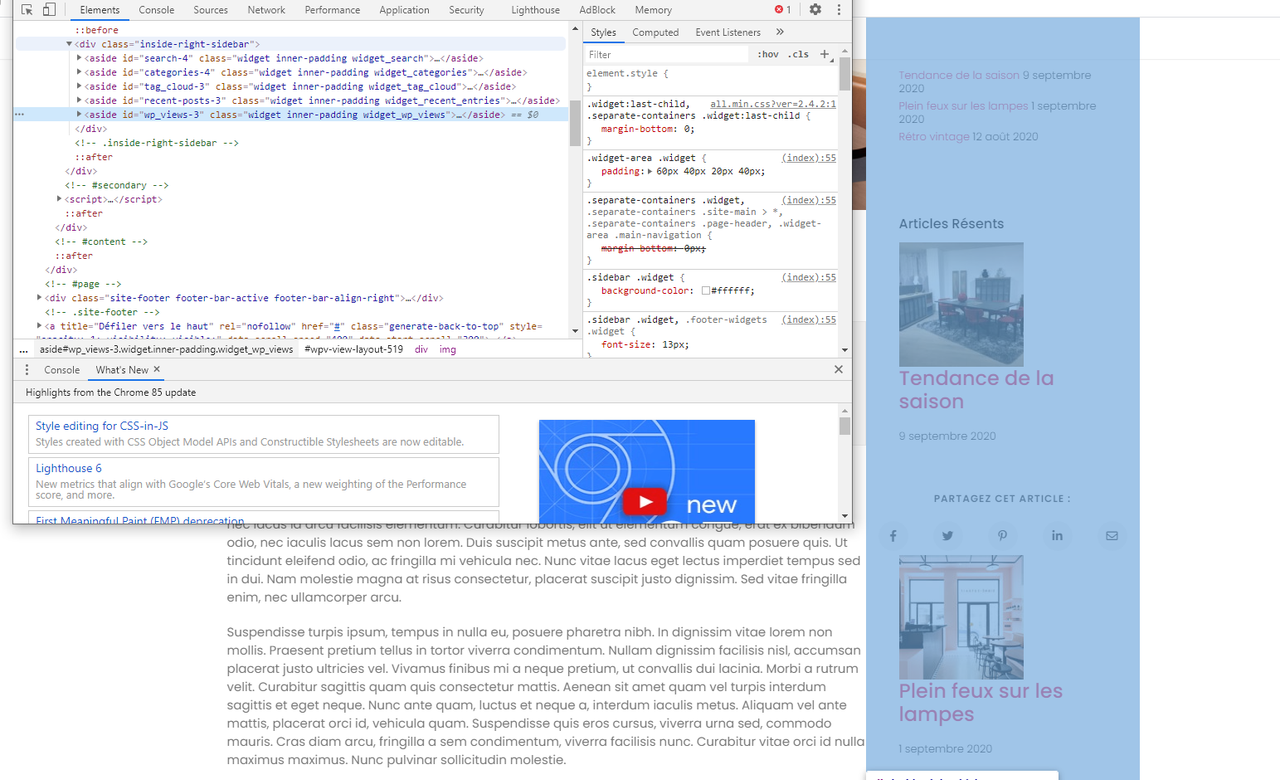Click the ellipsis beside the selected wp_views-3 node

19,115
